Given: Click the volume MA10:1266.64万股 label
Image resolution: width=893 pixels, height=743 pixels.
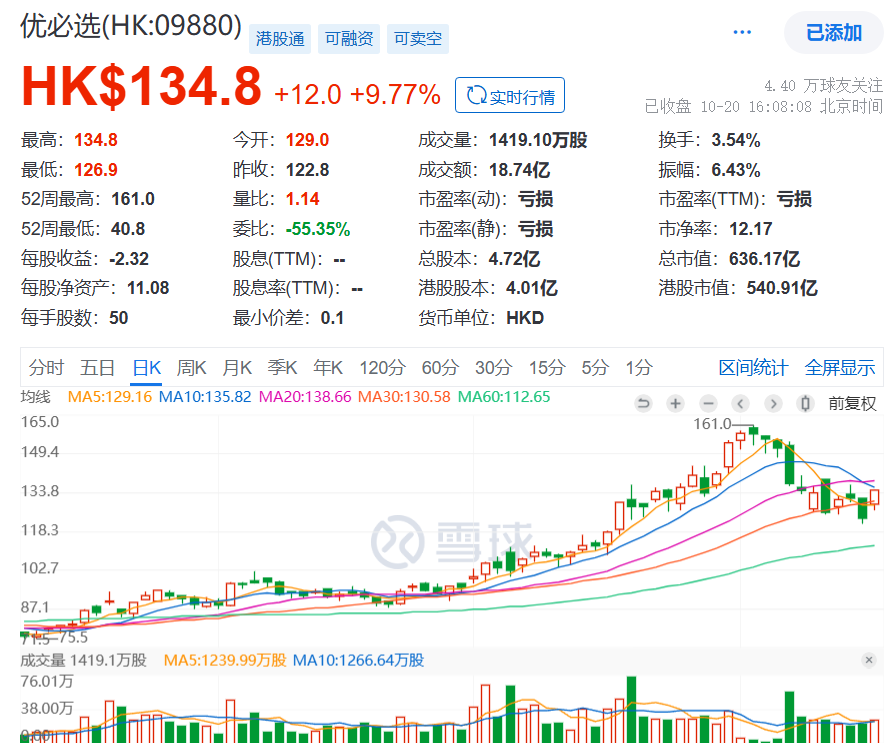Looking at the screenshot, I should pyautogui.click(x=358, y=660).
